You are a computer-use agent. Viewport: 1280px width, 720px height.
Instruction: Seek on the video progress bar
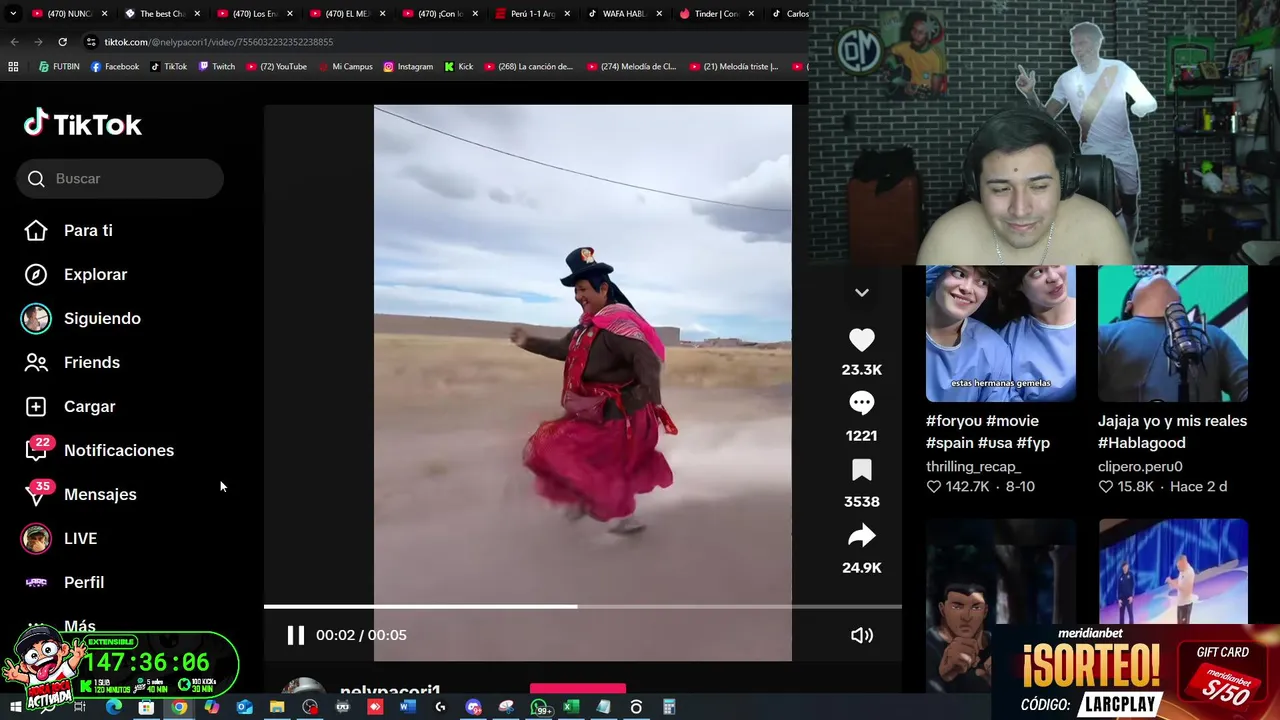tap(582, 606)
